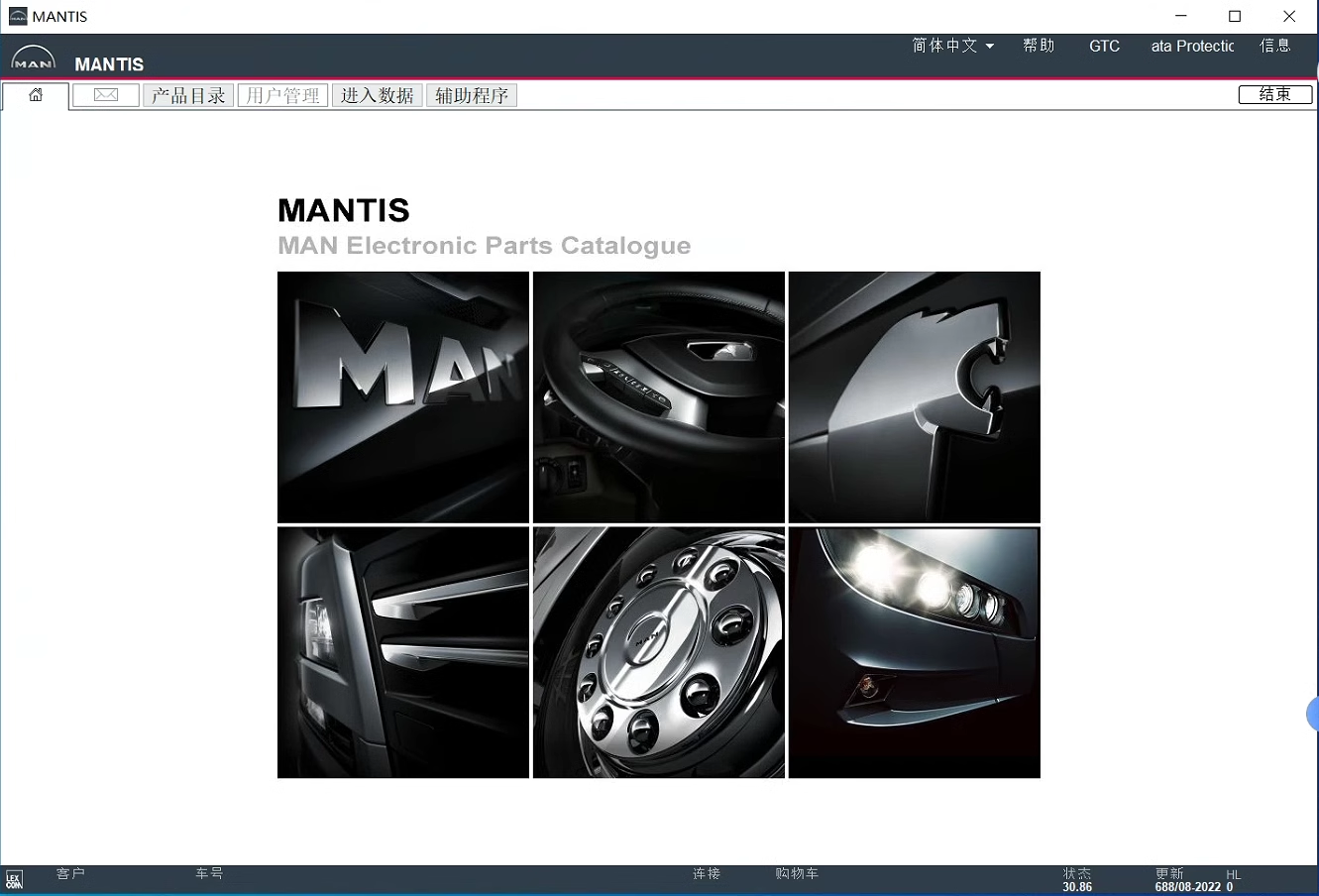Expand the 简体中文 language dropdown

[x=952, y=46]
